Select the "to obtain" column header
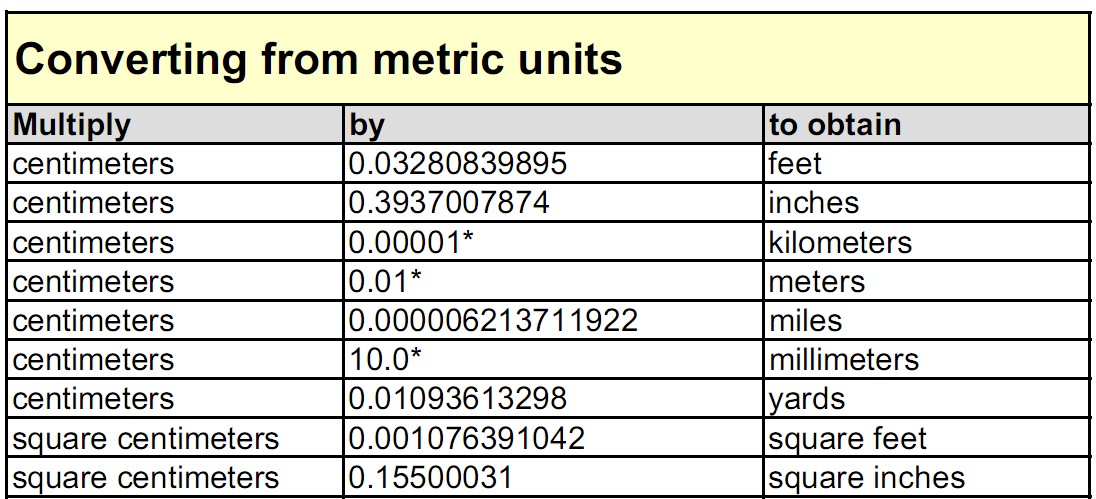The height and width of the screenshot is (499, 1096). [835, 124]
